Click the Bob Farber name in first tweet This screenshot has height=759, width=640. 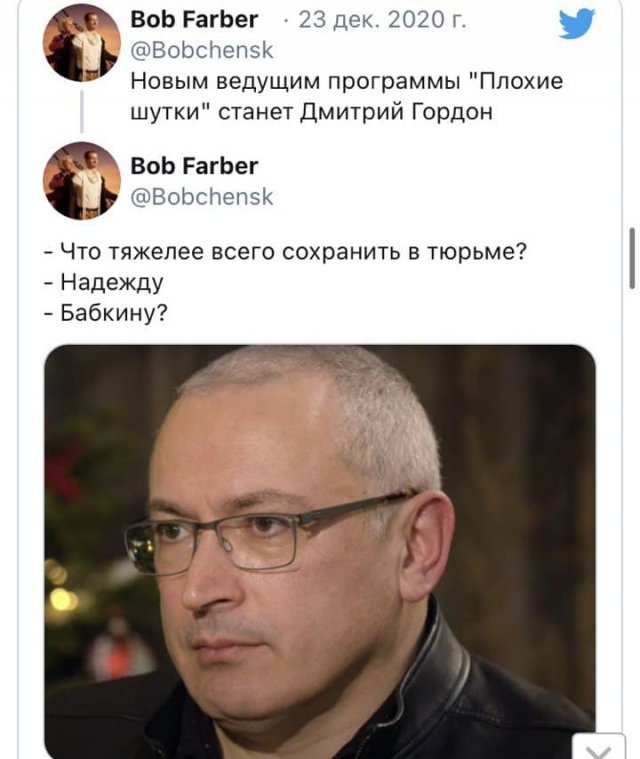coord(194,20)
